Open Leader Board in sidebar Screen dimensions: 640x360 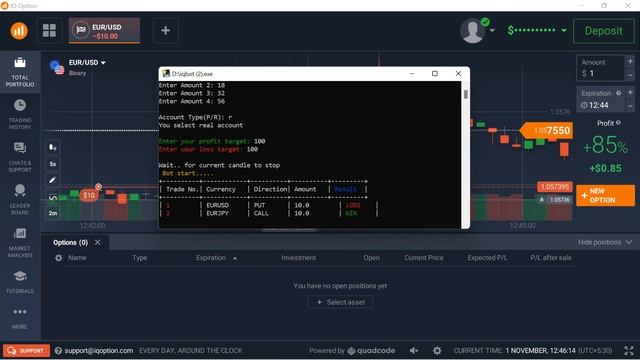coord(20,200)
